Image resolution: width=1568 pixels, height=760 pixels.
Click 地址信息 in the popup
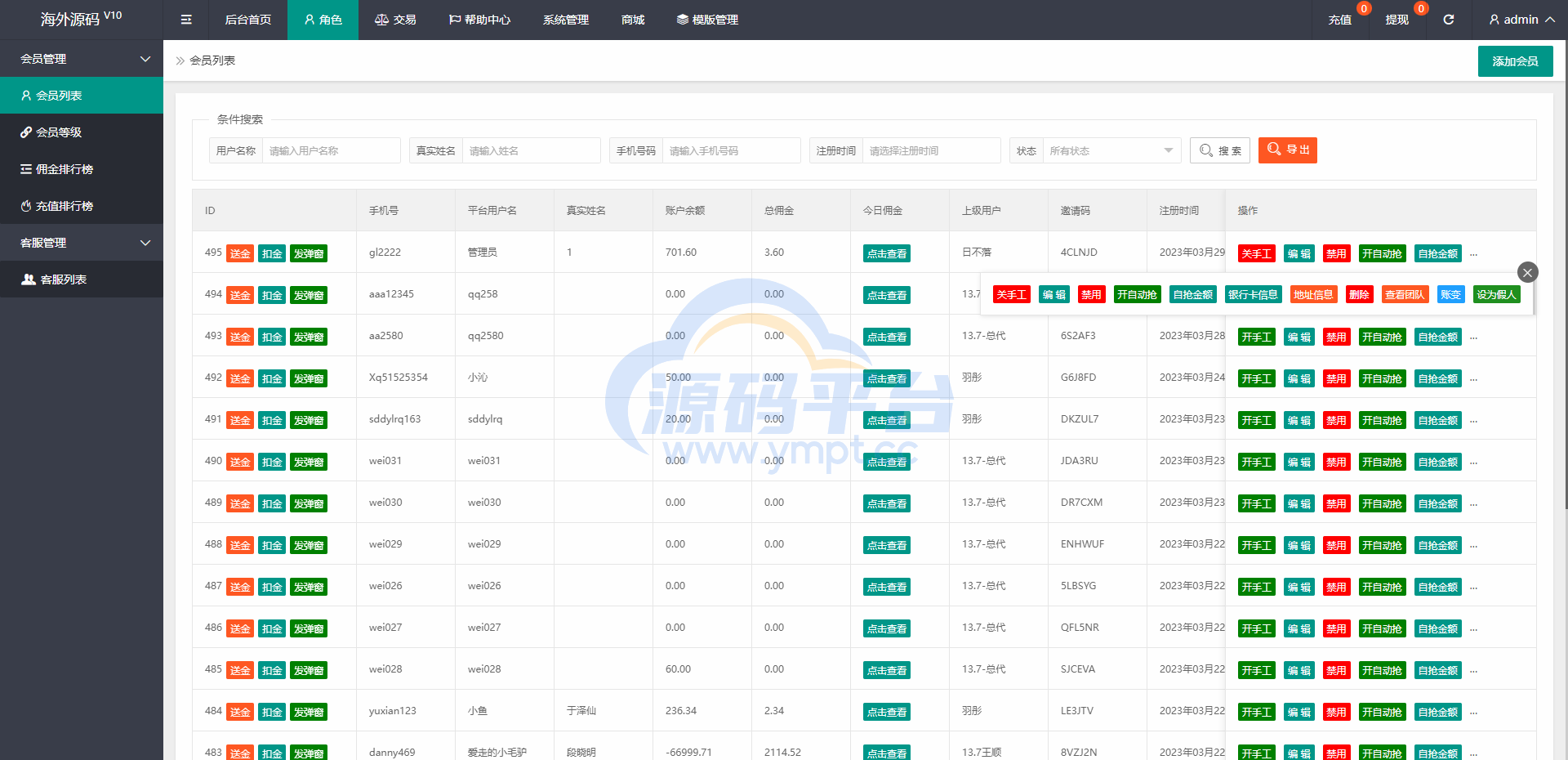tap(1312, 295)
